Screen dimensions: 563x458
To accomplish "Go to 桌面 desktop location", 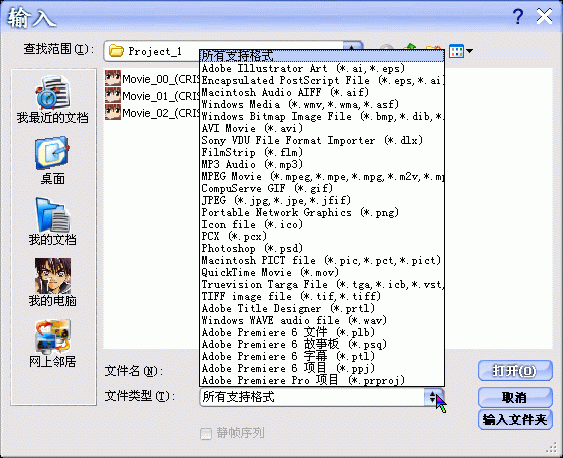I will click(x=53, y=160).
